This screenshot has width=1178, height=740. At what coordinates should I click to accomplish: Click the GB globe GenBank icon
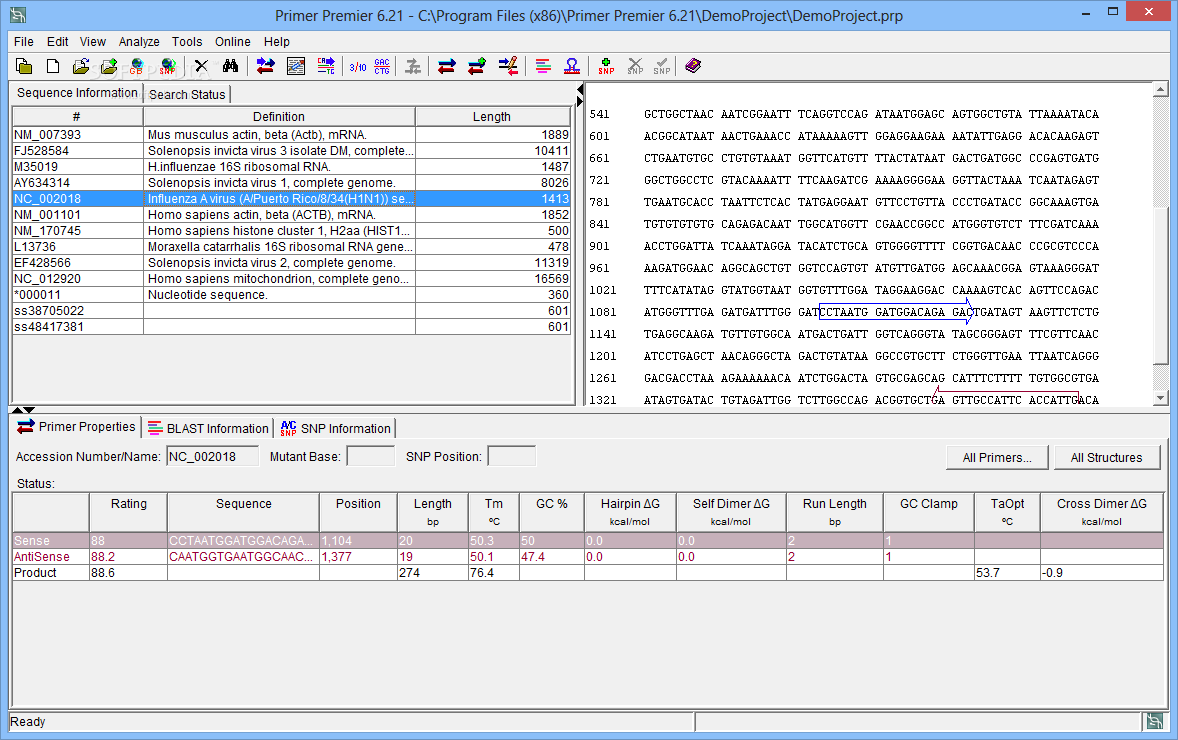(x=137, y=66)
